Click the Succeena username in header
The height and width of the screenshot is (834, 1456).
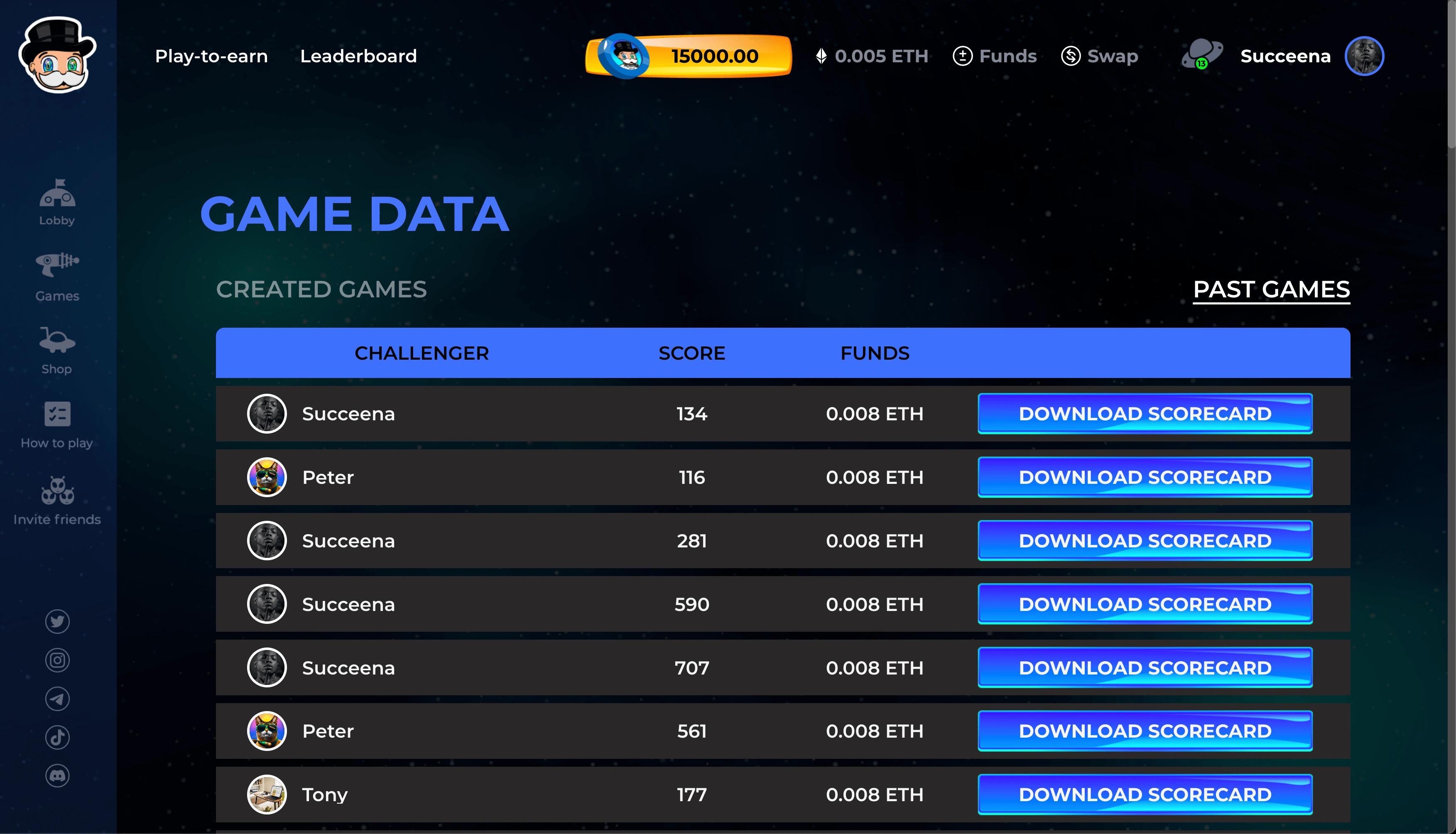click(x=1285, y=56)
